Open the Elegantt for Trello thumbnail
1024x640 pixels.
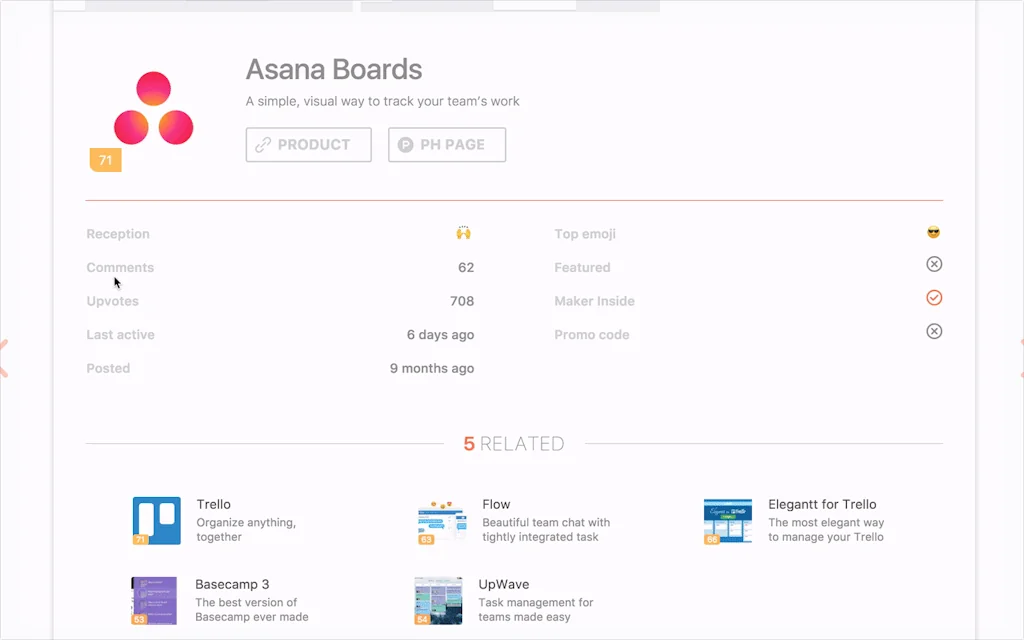click(727, 521)
